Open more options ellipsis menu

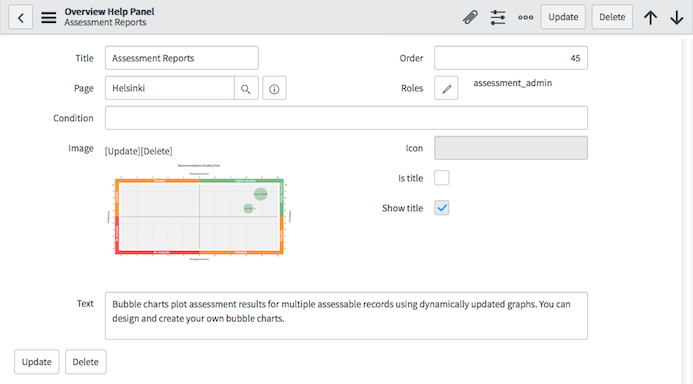click(x=525, y=17)
